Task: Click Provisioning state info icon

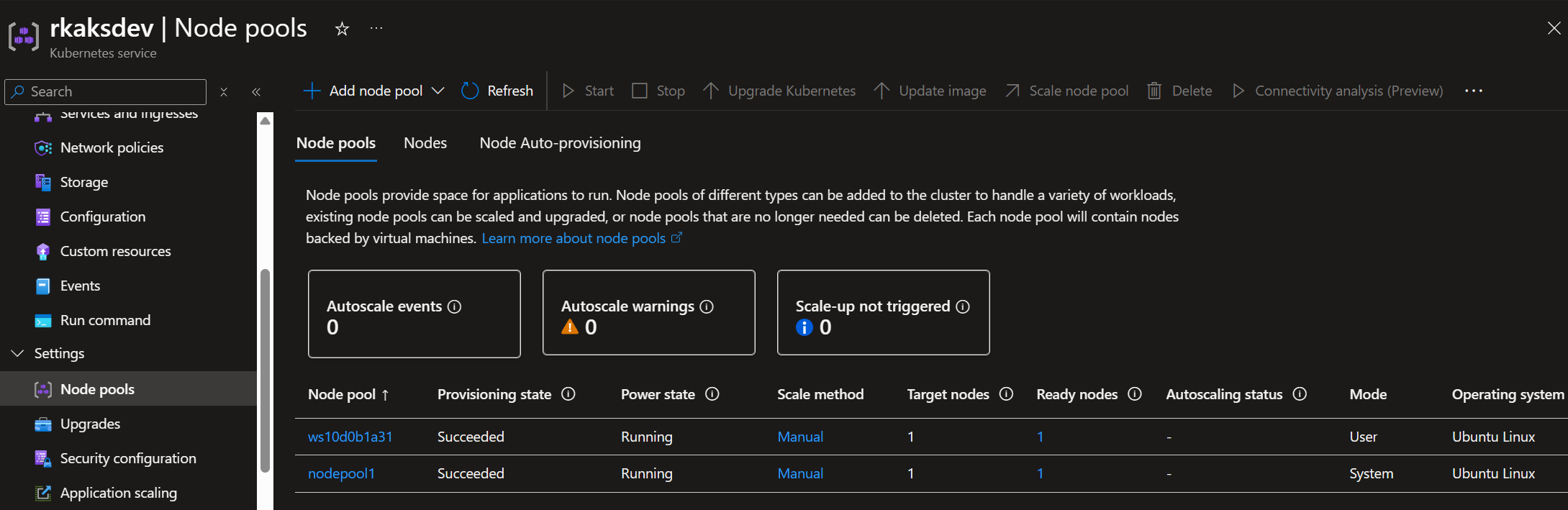Action: (568, 394)
